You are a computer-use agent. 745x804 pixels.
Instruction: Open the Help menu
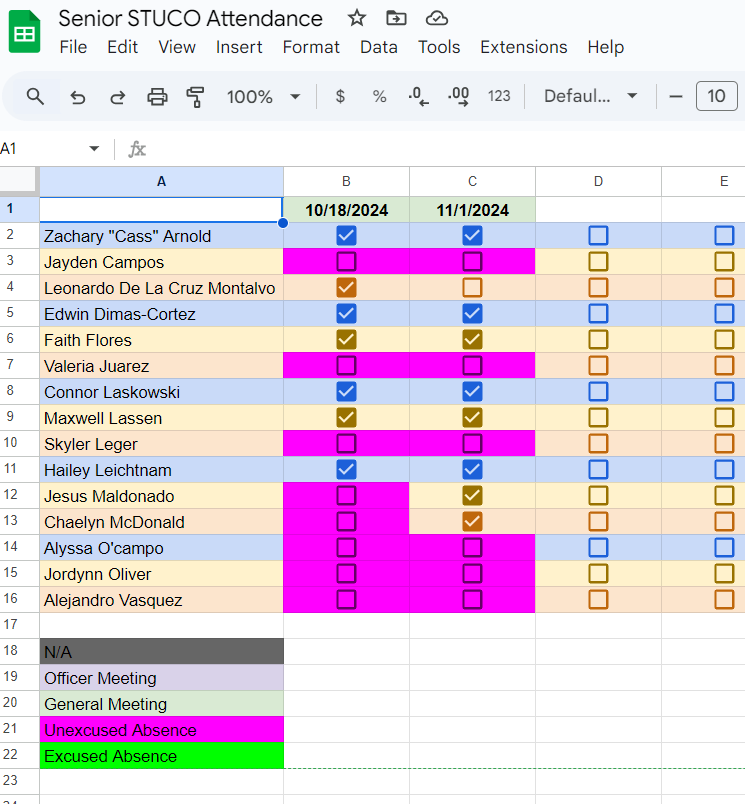pos(606,47)
